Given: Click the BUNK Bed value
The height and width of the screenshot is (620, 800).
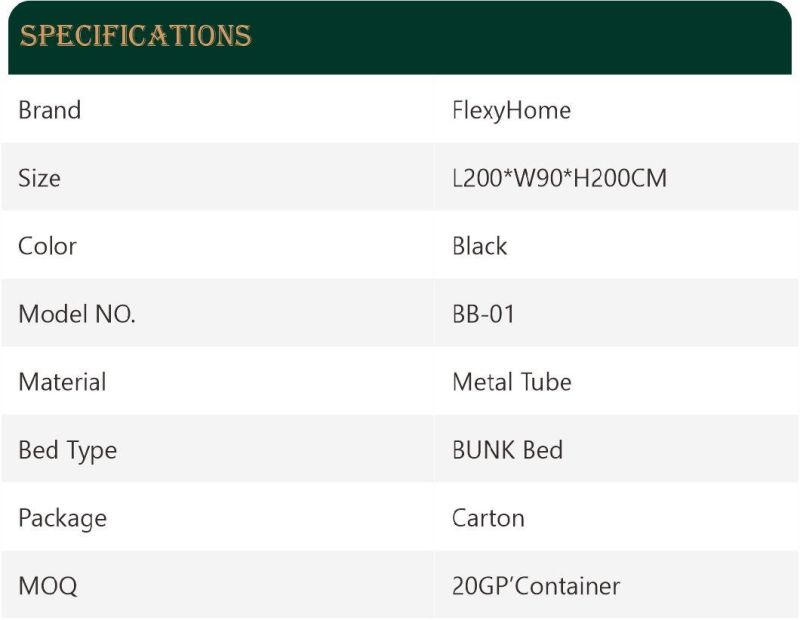Looking at the screenshot, I should [x=507, y=450].
